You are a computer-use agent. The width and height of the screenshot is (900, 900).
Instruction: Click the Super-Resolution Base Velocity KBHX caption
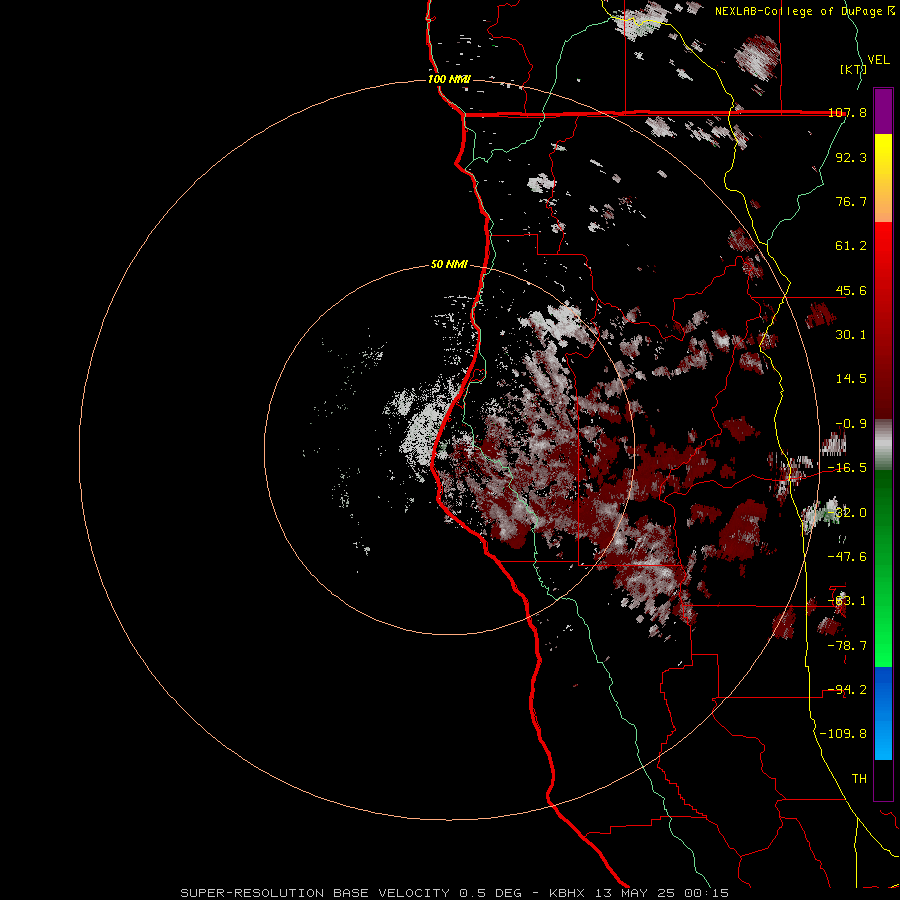[x=455, y=893]
